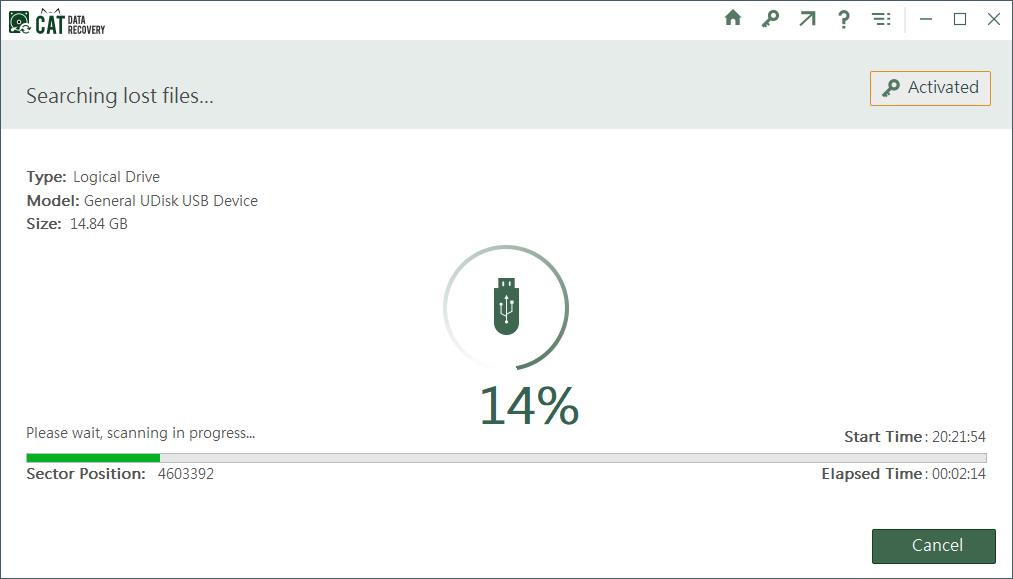Click the General UDisk USB Device model text

tap(171, 201)
